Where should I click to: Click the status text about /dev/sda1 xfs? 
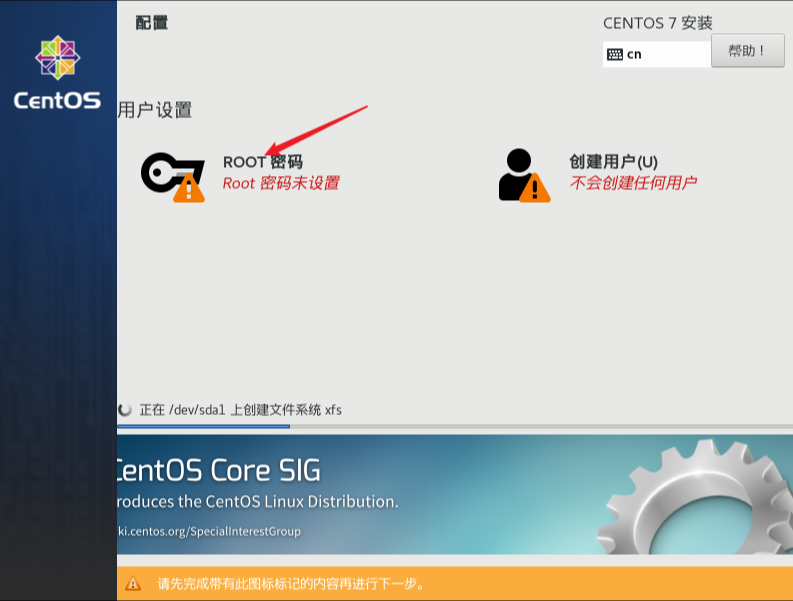(x=241, y=410)
